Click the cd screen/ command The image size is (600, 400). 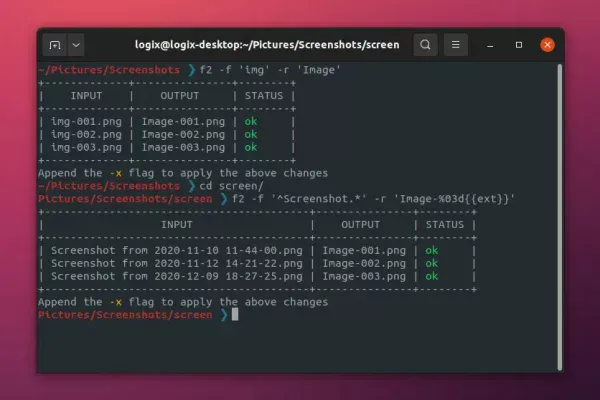232,186
